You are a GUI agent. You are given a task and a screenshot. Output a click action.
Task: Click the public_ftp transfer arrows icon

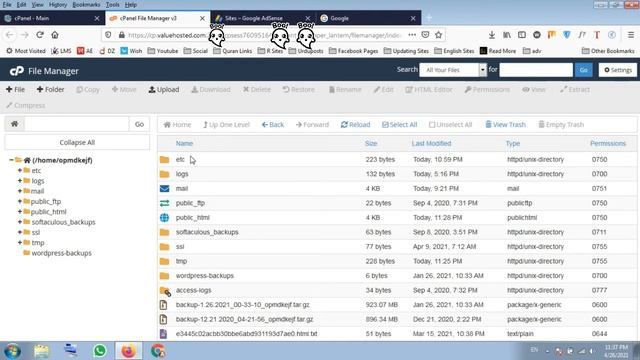point(164,203)
